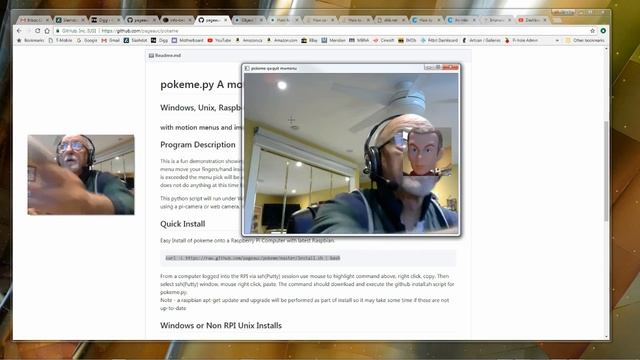Open the browser home page icon

pyautogui.click(x=47, y=31)
